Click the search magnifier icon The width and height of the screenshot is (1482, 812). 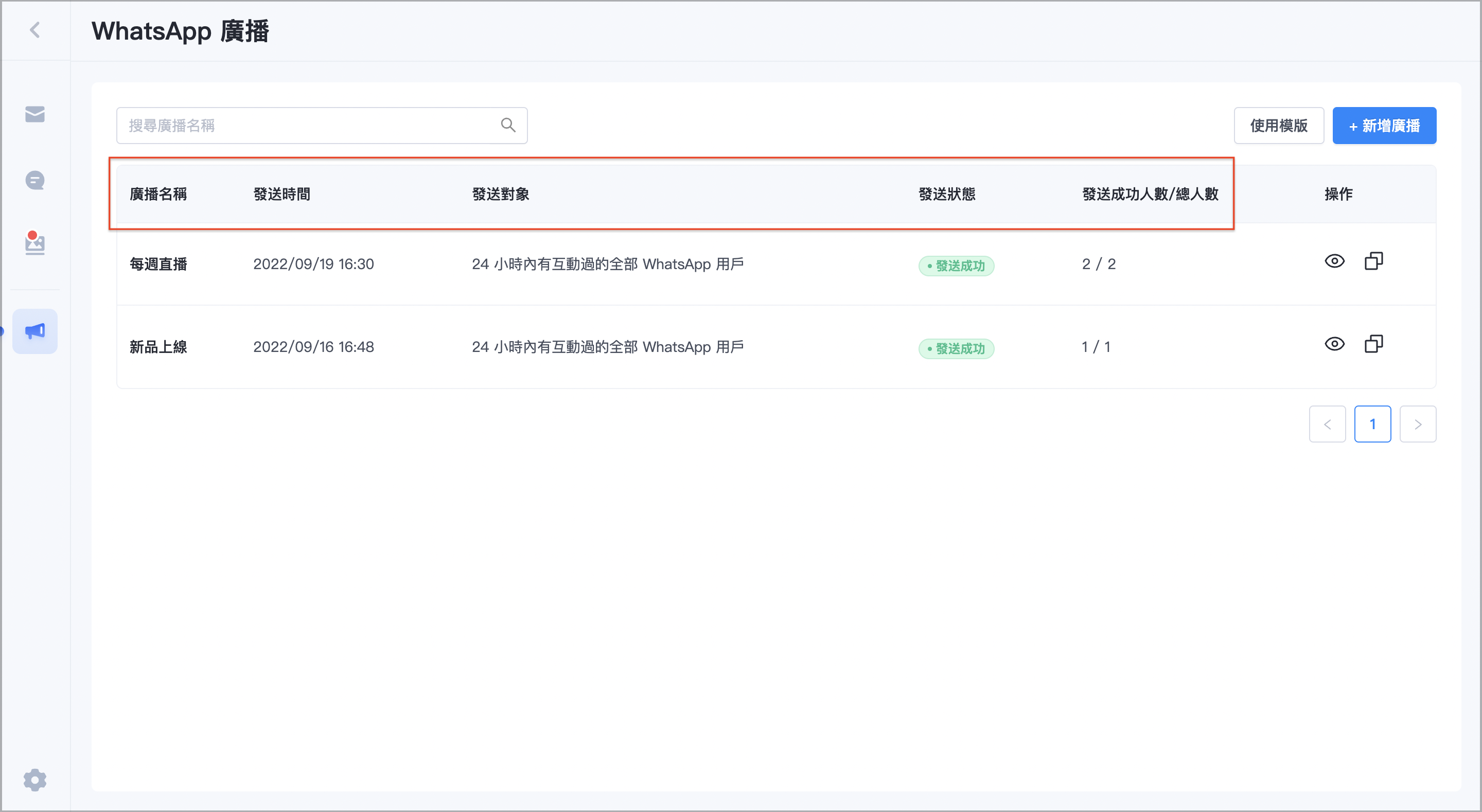pyautogui.click(x=508, y=125)
